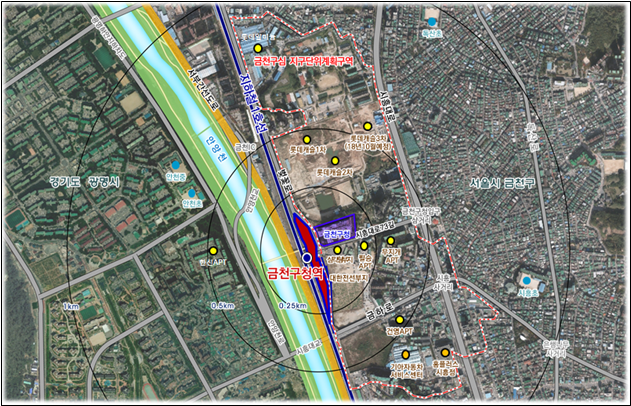Click the red 금천구청역 label

coord(295,274)
